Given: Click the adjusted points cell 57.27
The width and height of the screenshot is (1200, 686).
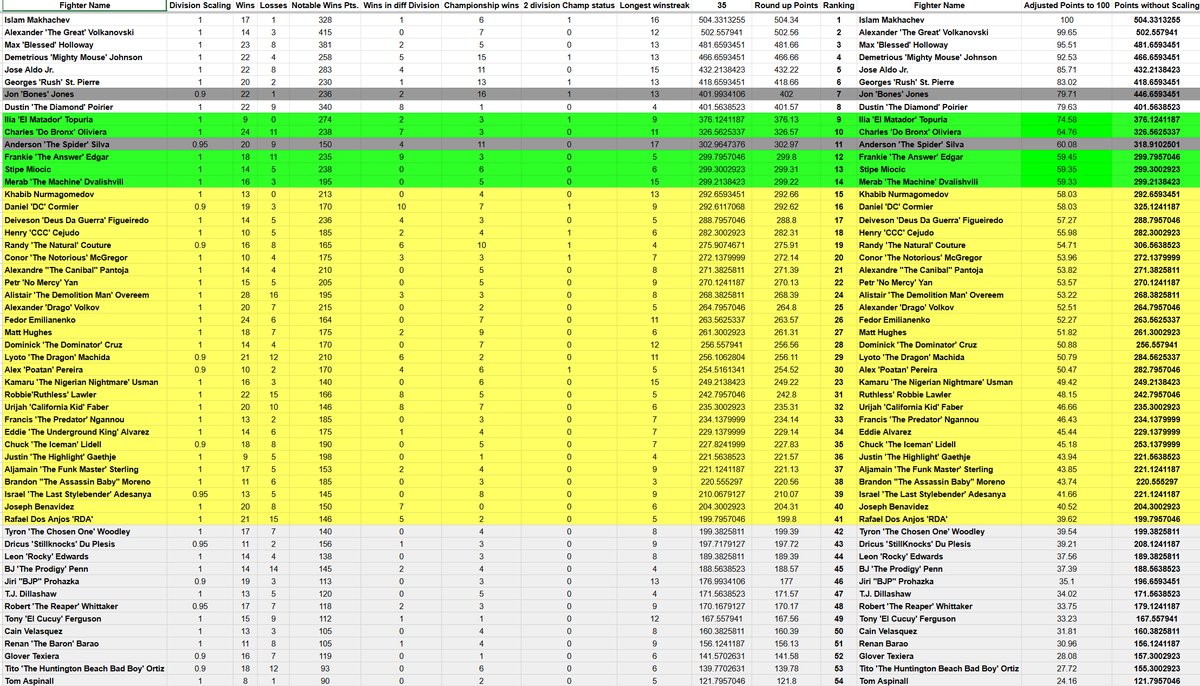Looking at the screenshot, I should pyautogui.click(x=1065, y=219).
